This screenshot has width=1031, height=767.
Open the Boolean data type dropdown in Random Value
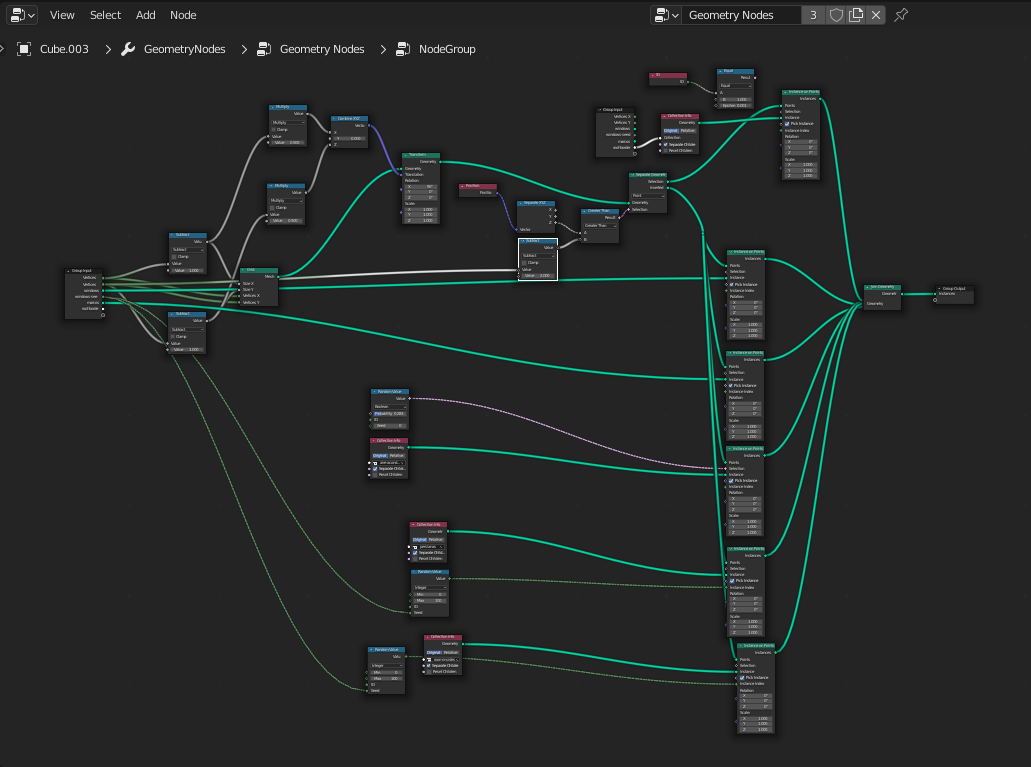click(x=390, y=407)
